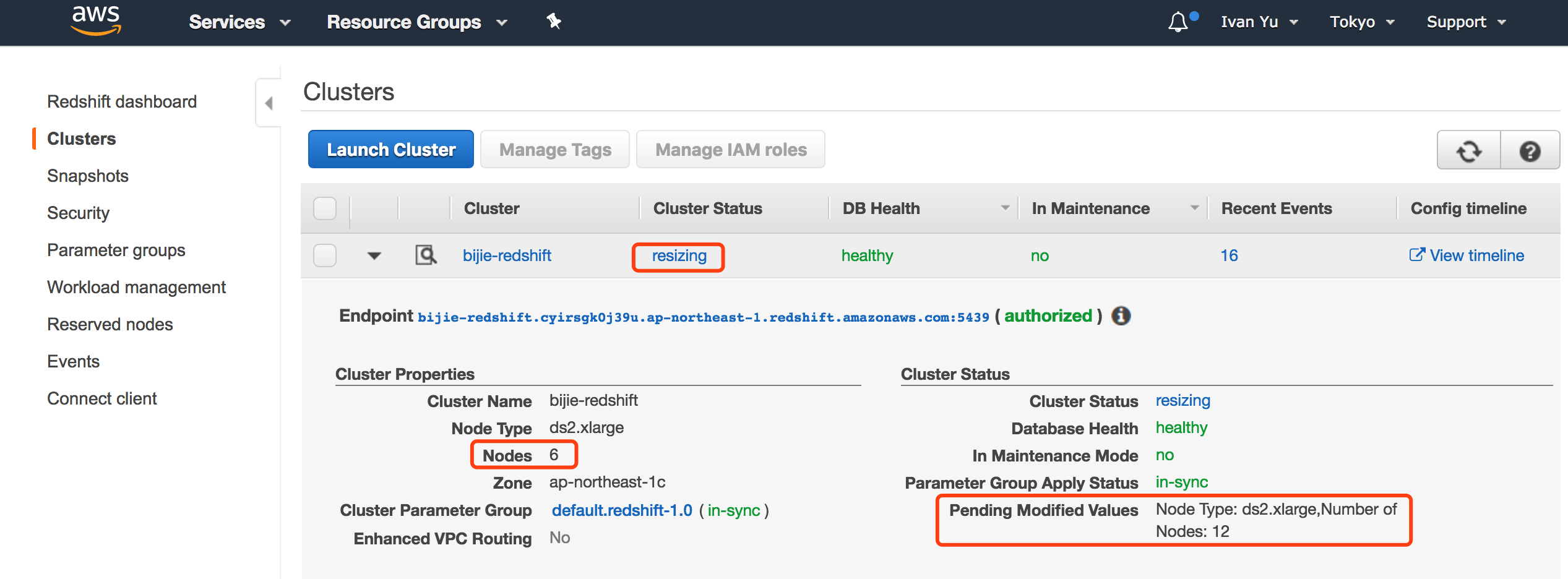Go to the AWS console home logo

[x=97, y=20]
